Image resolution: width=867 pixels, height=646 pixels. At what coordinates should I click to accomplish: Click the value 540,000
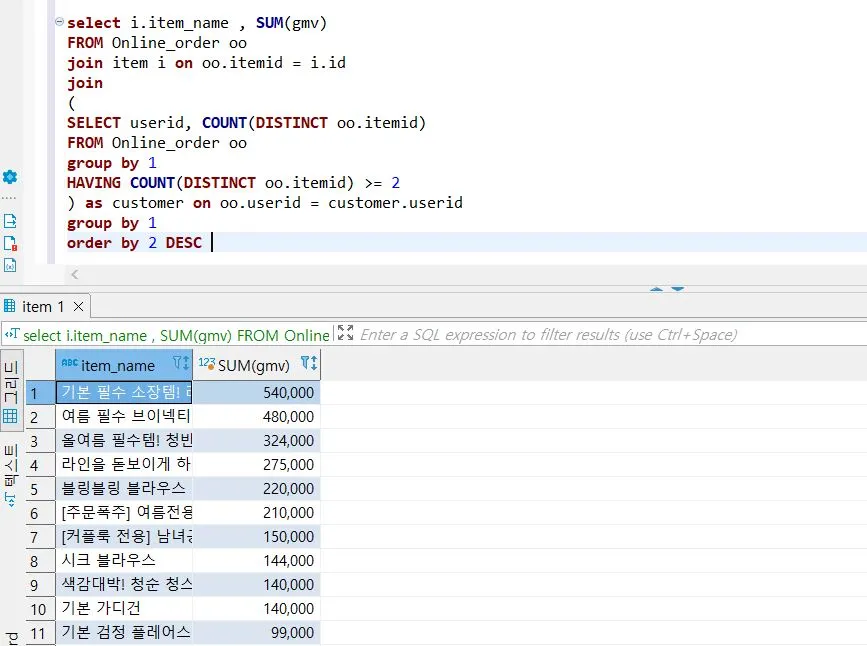[288, 393]
